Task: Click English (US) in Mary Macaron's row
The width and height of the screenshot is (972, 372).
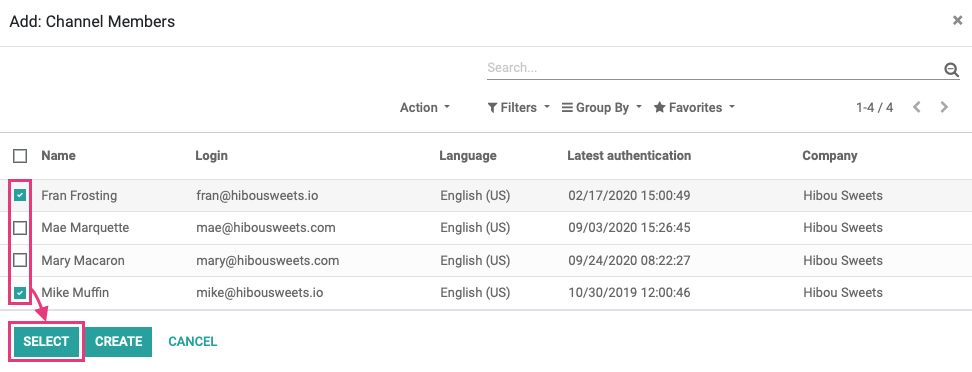Action: pos(475,260)
